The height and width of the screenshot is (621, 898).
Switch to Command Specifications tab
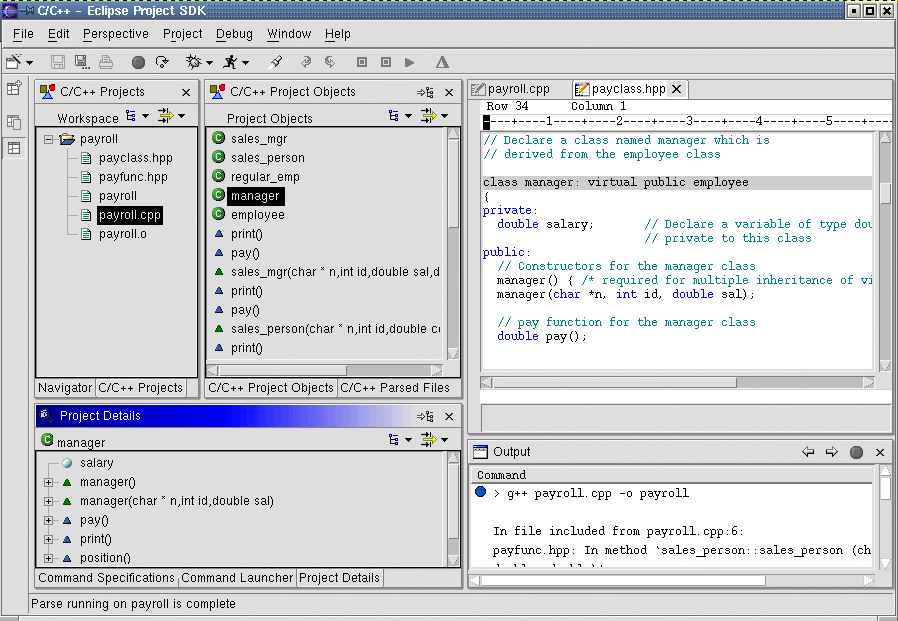(x=107, y=578)
